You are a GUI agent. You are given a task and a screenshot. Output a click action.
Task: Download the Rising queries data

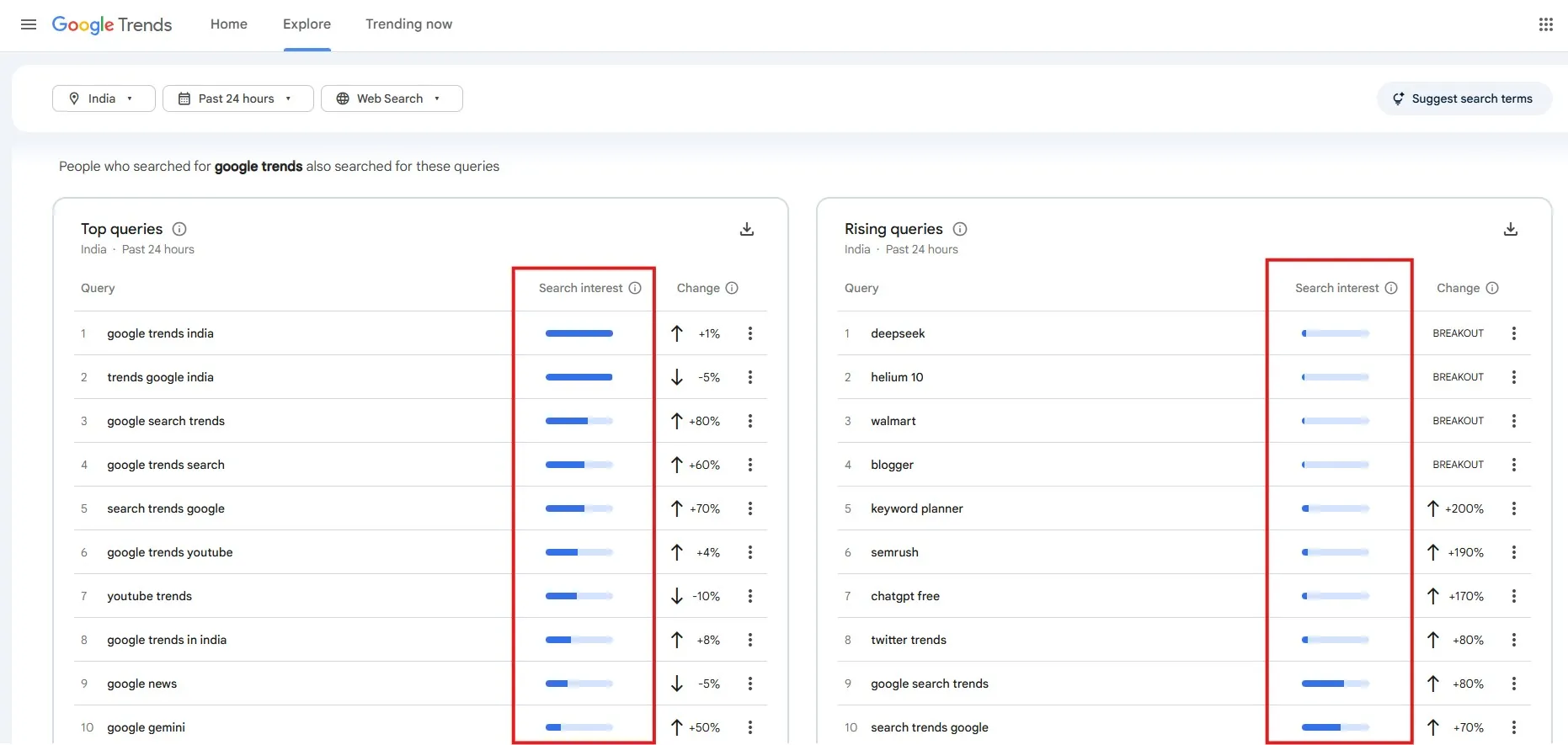pyautogui.click(x=1510, y=230)
